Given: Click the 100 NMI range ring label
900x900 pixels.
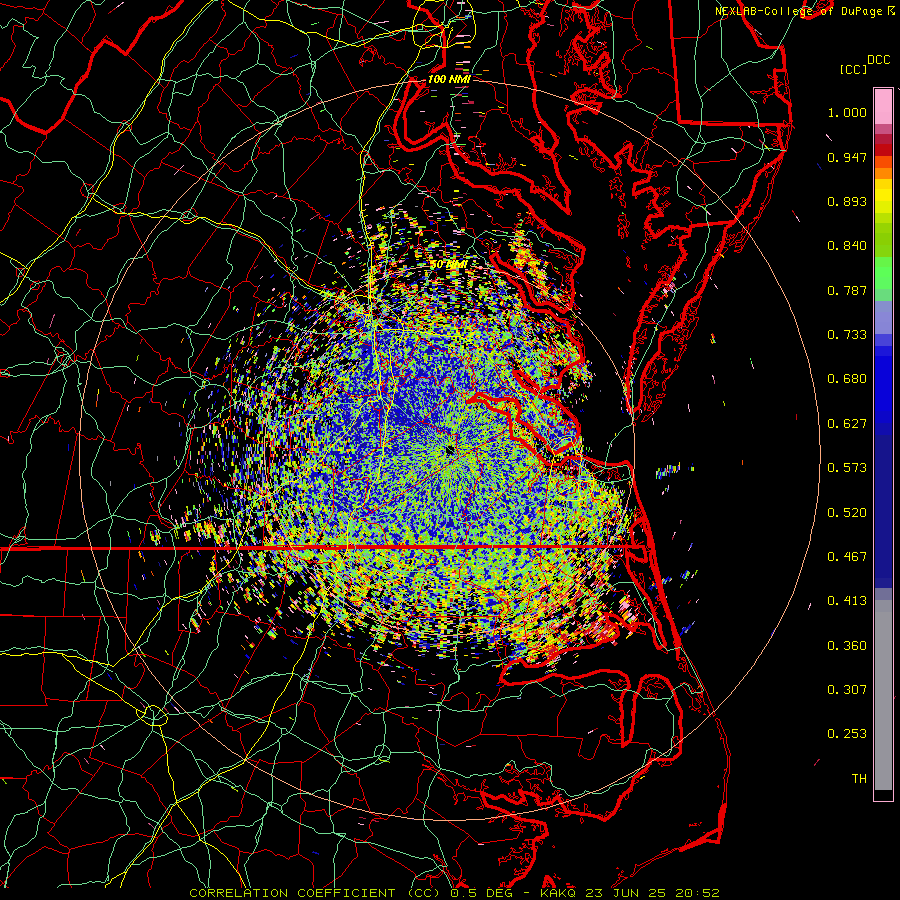Looking at the screenshot, I should 449,79.
